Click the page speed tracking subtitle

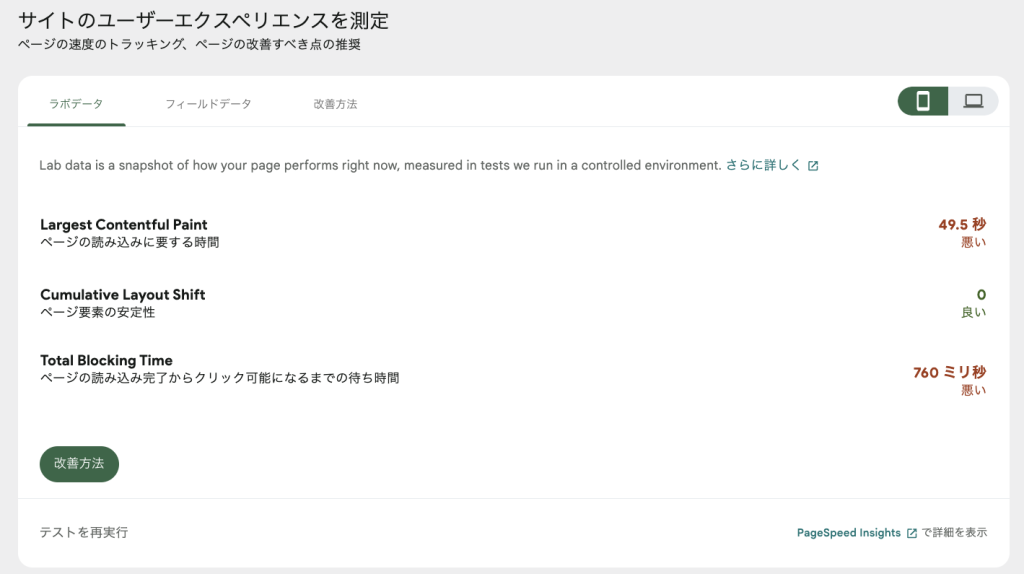click(x=189, y=44)
